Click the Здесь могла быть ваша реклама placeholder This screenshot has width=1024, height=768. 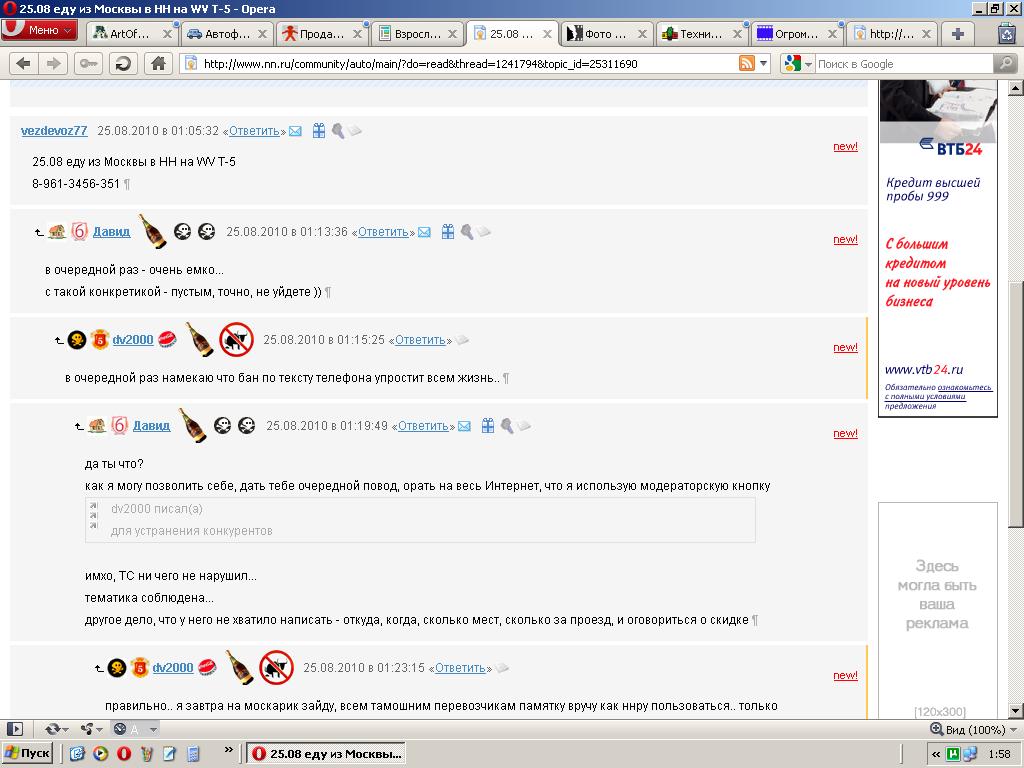(937, 594)
